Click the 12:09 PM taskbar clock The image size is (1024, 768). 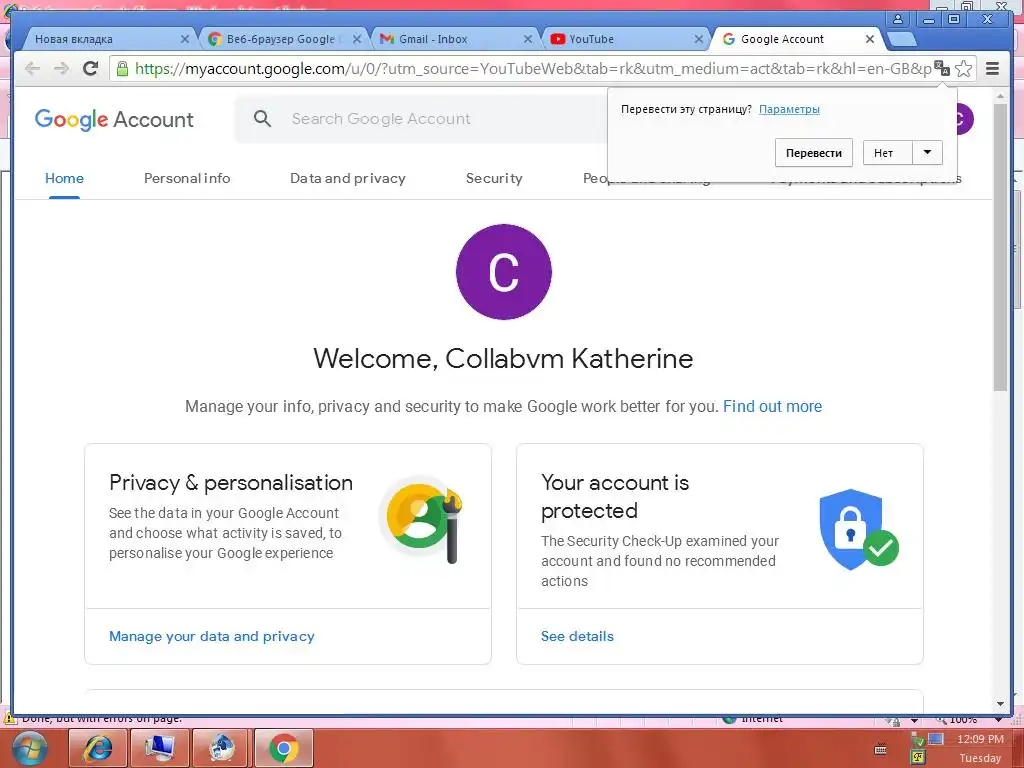tap(980, 739)
